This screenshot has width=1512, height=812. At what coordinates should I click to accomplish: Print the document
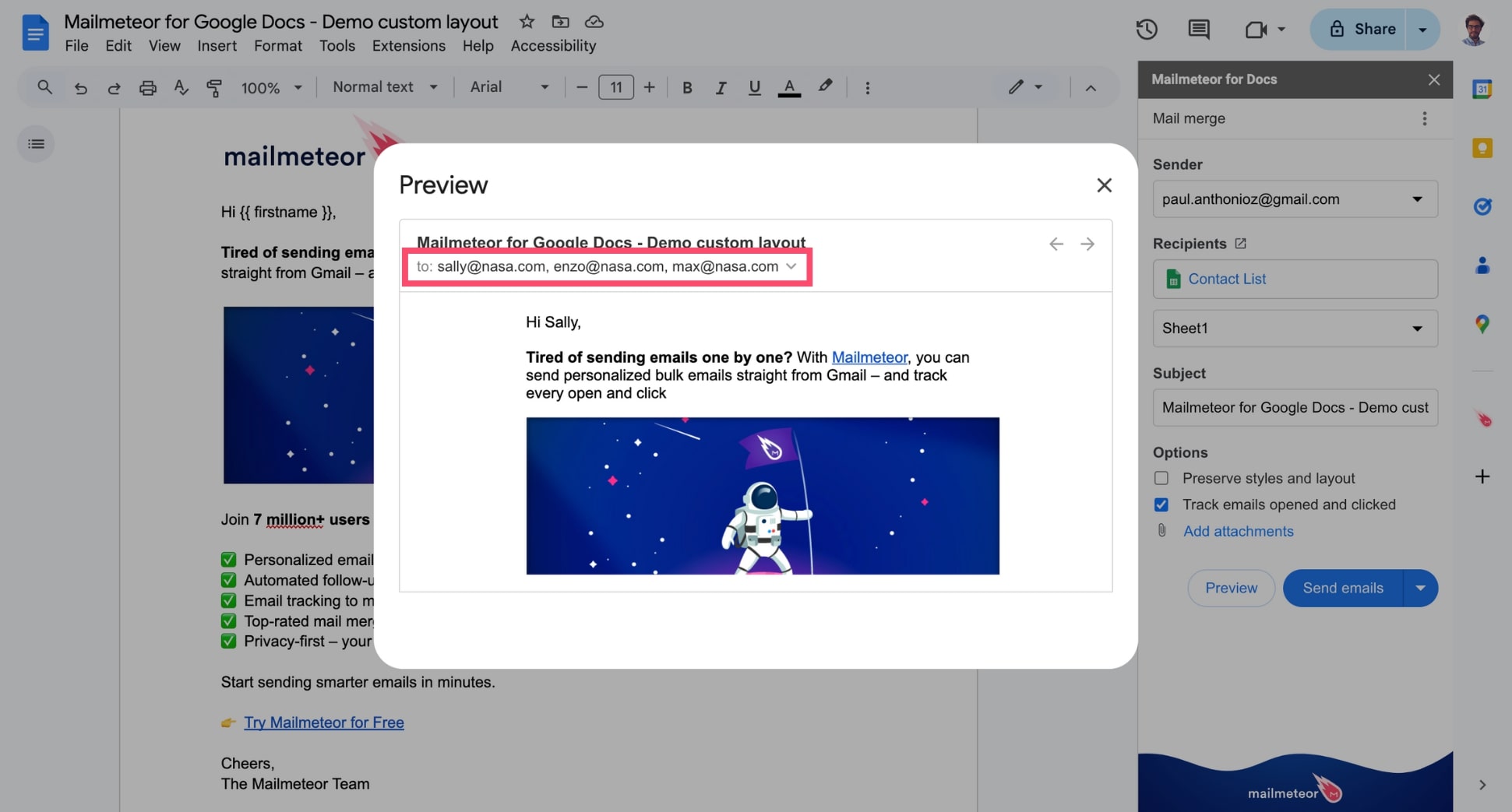point(147,87)
